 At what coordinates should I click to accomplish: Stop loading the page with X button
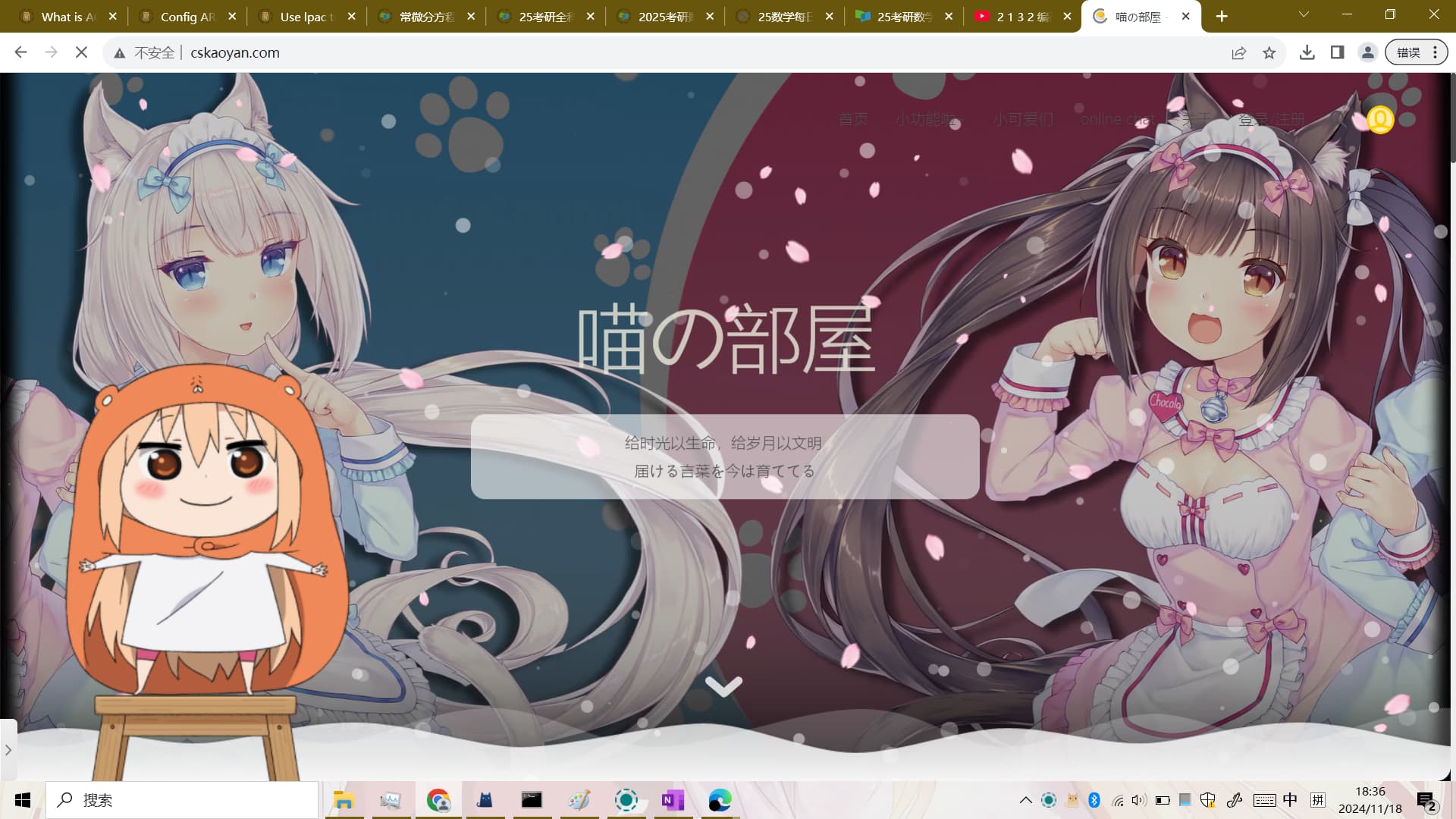pyautogui.click(x=81, y=52)
